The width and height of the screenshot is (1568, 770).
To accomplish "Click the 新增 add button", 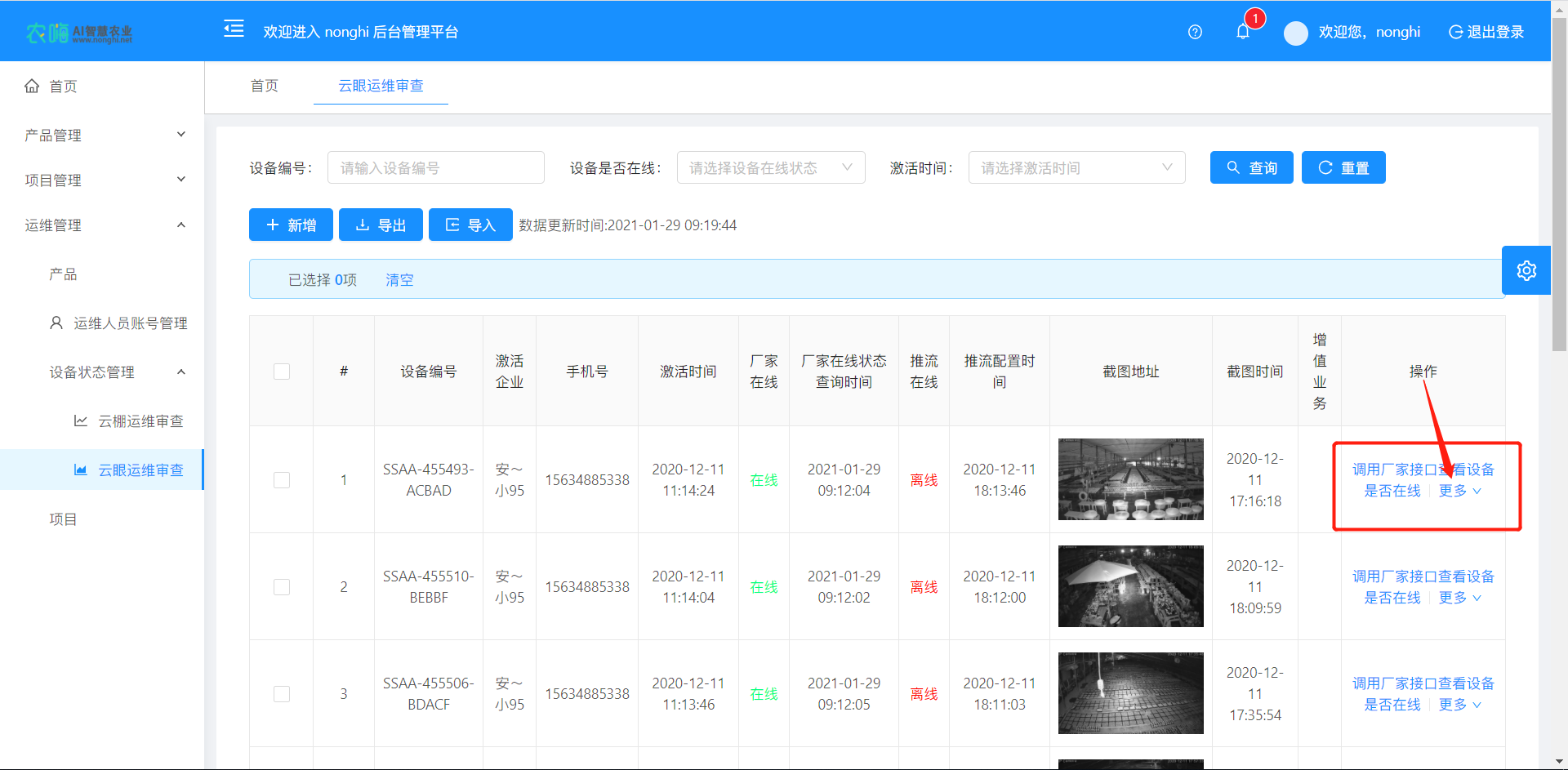I will click(x=291, y=225).
